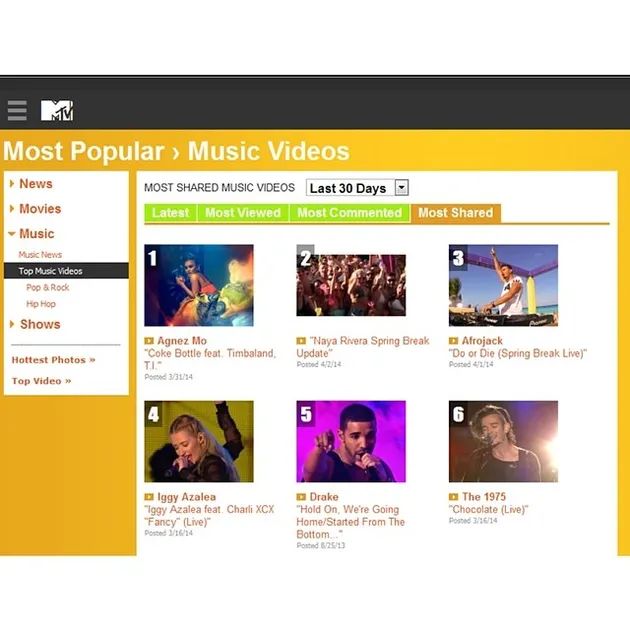Open "Do or Die (Spring Break Live)" title
630x630 pixels.
pyautogui.click(x=518, y=353)
